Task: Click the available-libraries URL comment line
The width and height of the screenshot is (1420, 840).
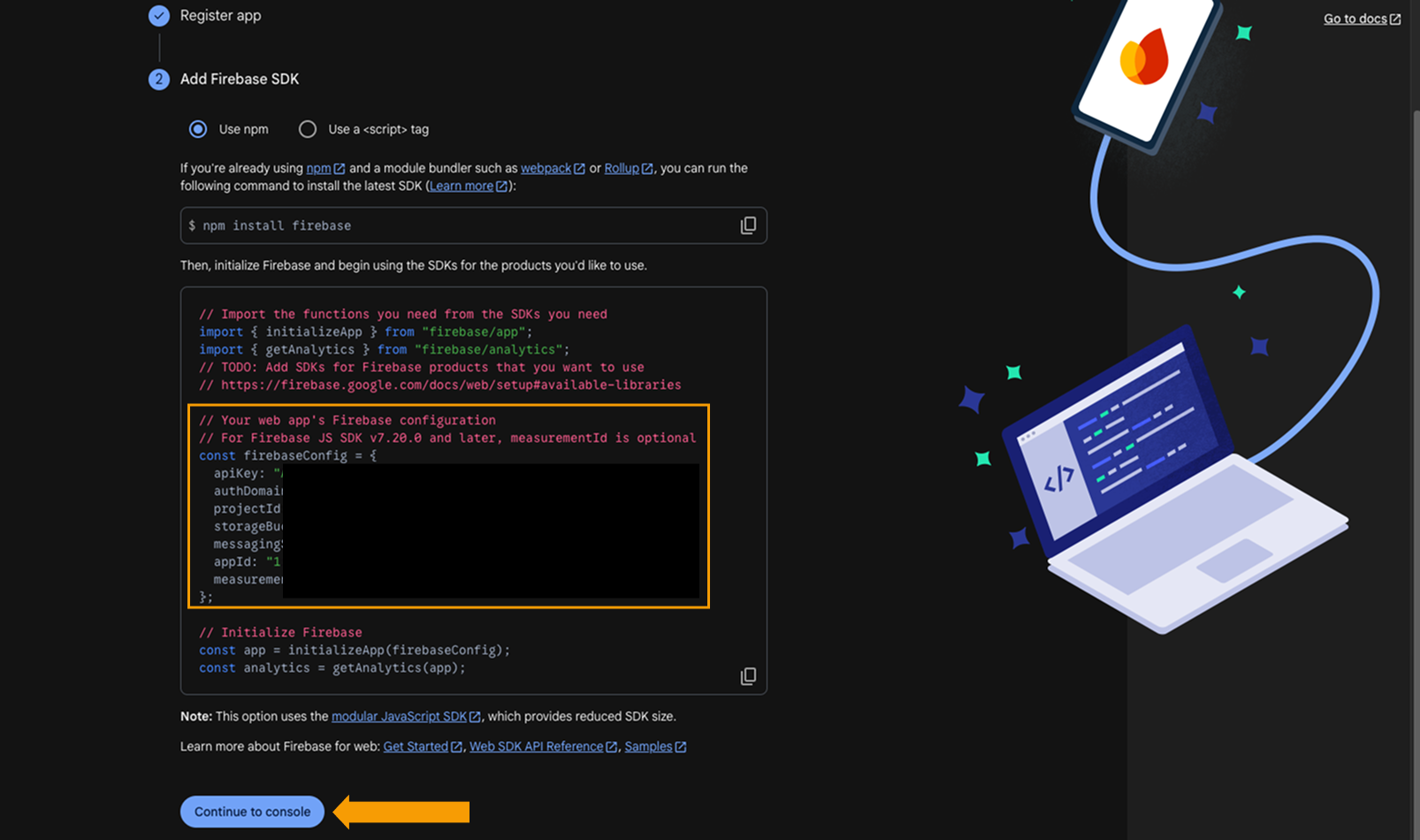Action: (x=440, y=385)
